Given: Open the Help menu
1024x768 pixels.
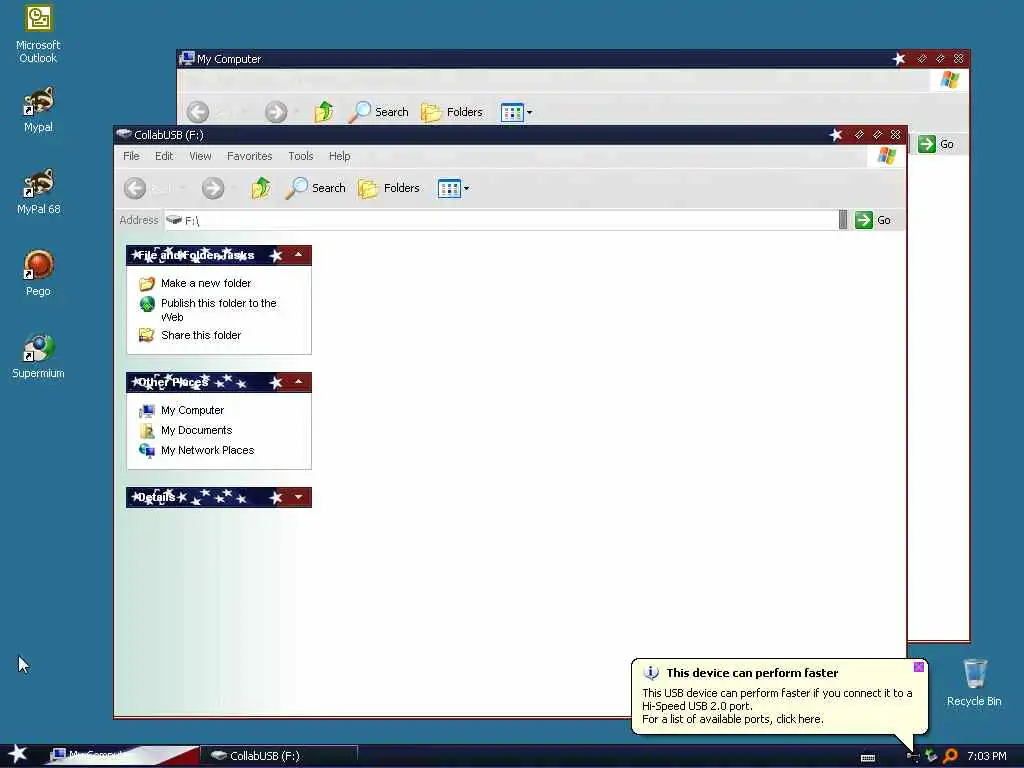Looking at the screenshot, I should (340, 156).
